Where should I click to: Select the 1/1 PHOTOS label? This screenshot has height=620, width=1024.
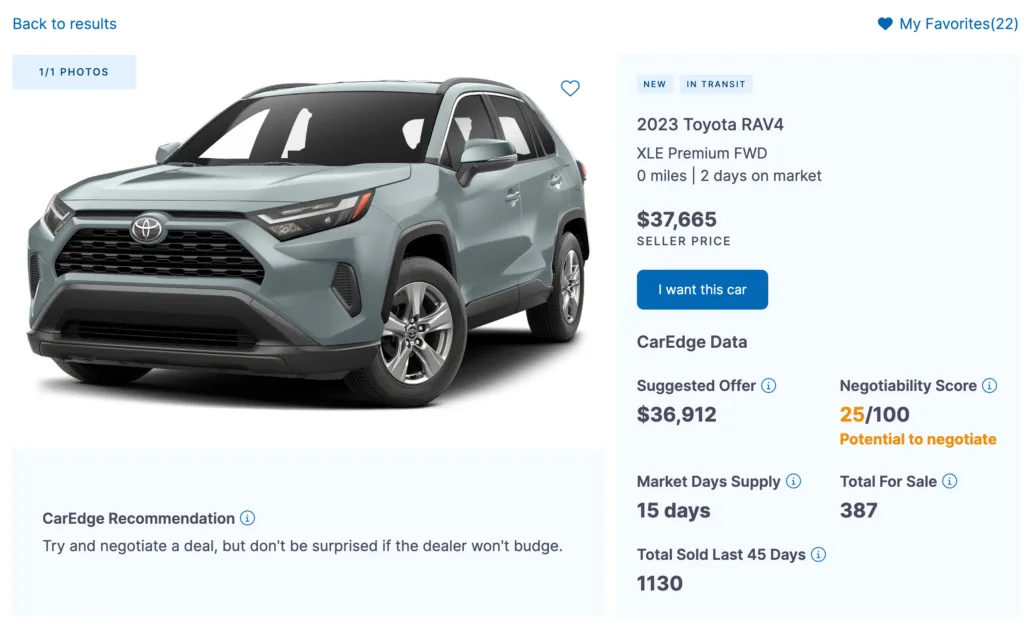pyautogui.click(x=73, y=71)
